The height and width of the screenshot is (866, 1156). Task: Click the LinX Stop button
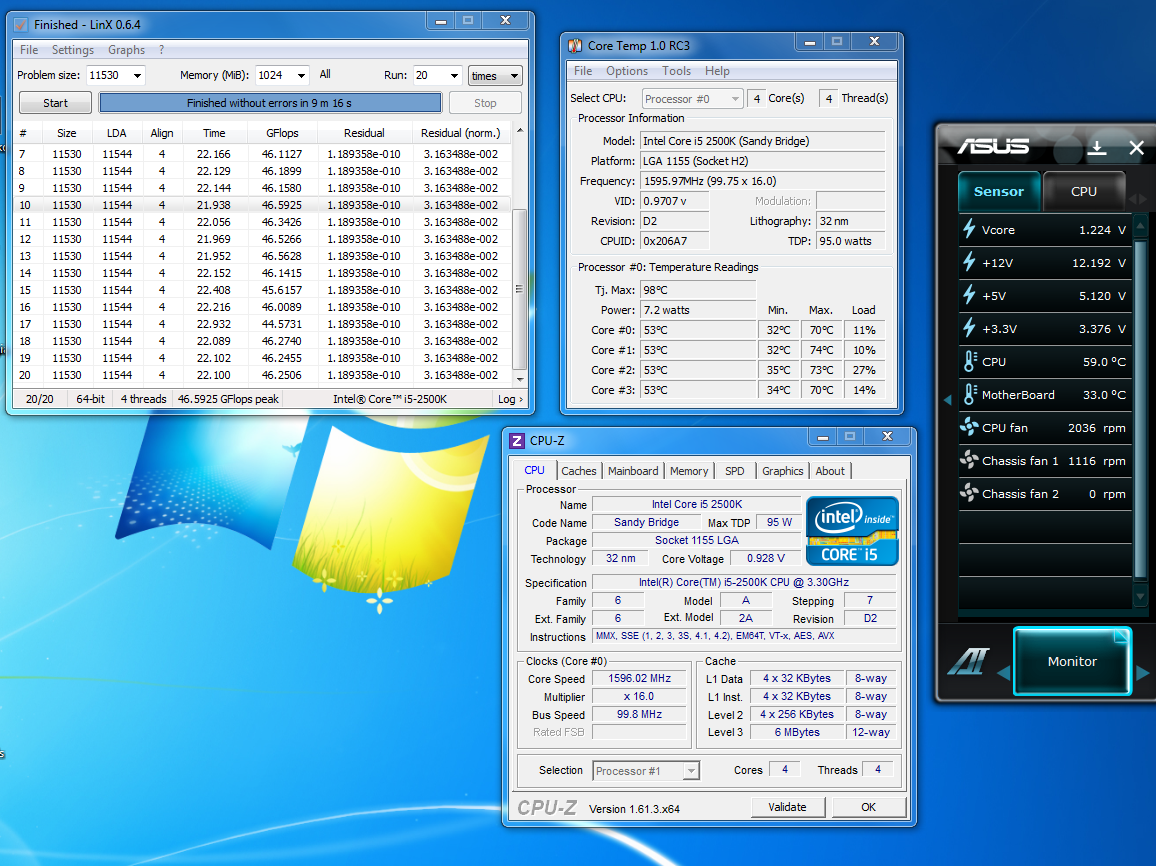pos(484,103)
